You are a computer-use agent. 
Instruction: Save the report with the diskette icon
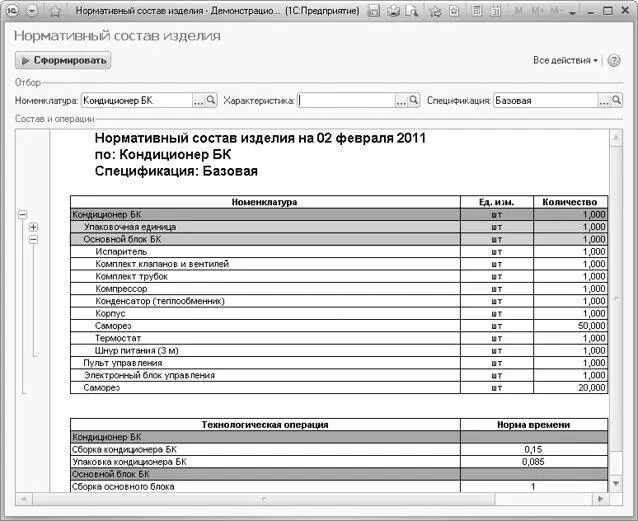(x=374, y=11)
